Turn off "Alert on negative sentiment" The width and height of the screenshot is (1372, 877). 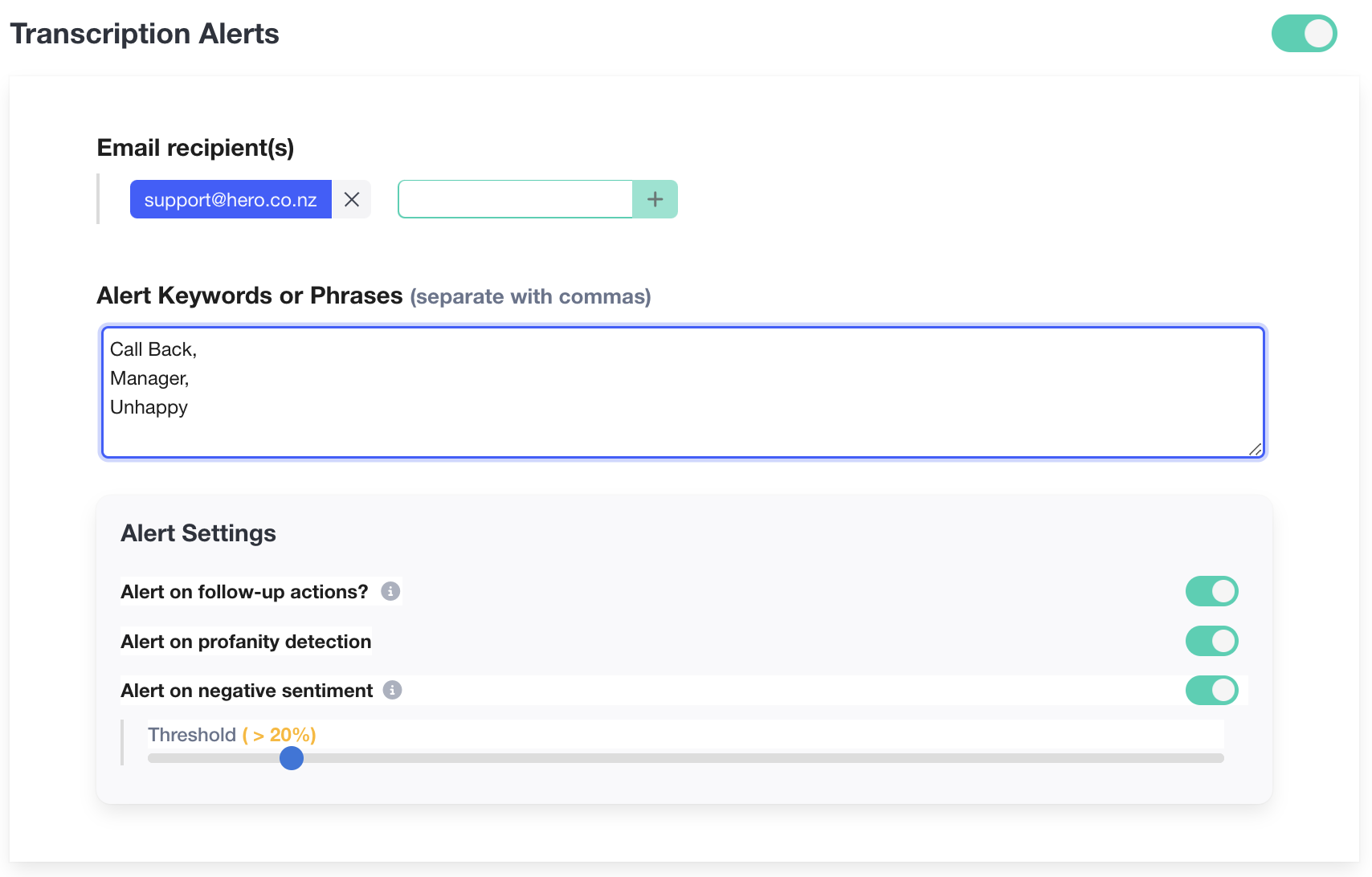pos(1211,690)
